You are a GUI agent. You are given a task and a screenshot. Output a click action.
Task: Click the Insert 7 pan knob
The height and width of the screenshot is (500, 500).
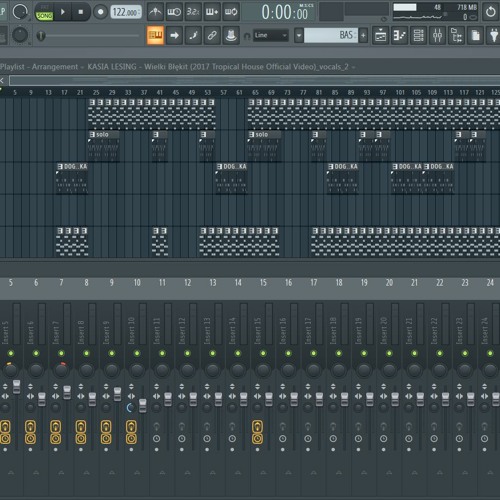[x=61, y=369]
